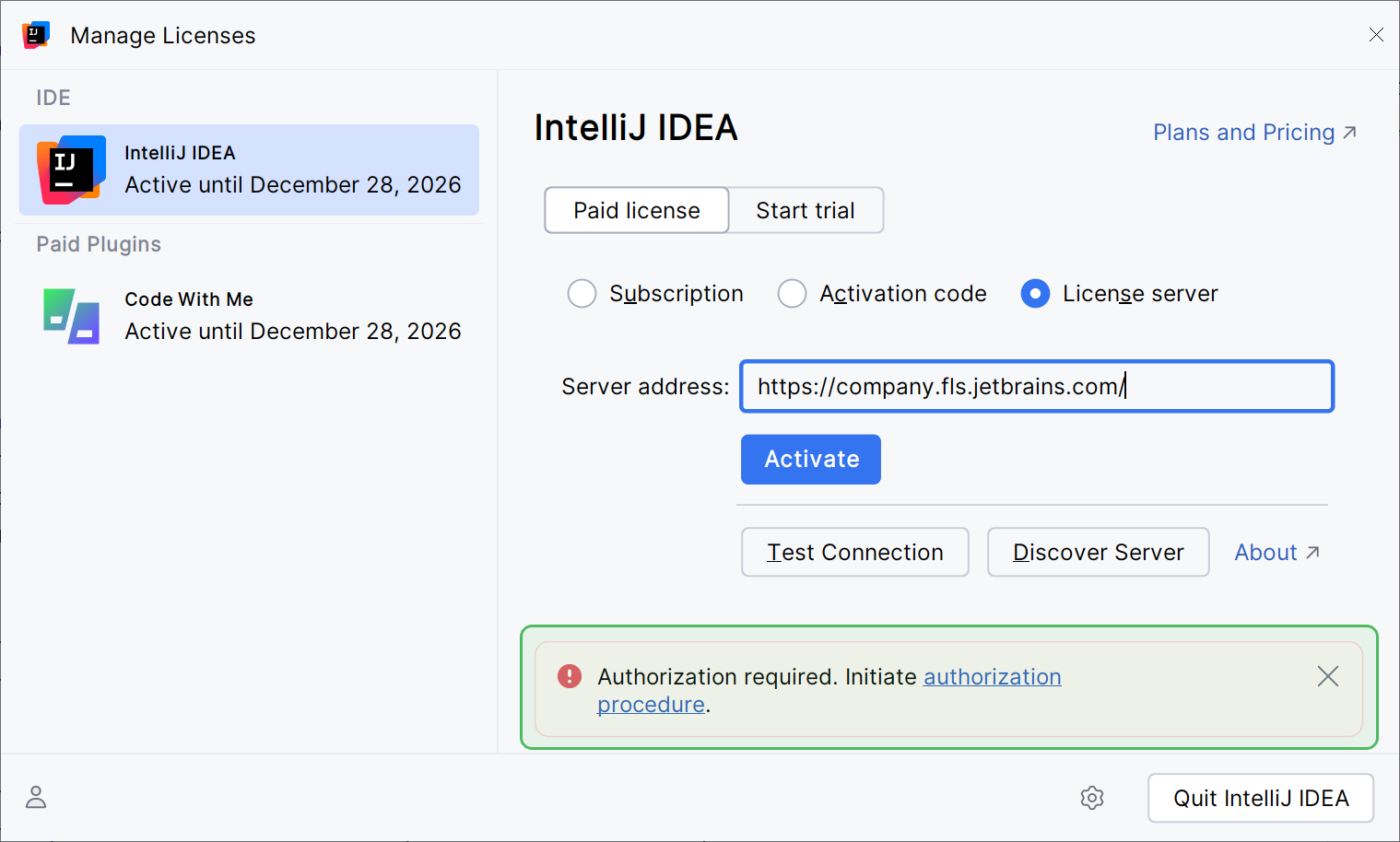The height and width of the screenshot is (842, 1400).
Task: Click the IntelliJ IDEA logo in the title bar
Action: 35,34
